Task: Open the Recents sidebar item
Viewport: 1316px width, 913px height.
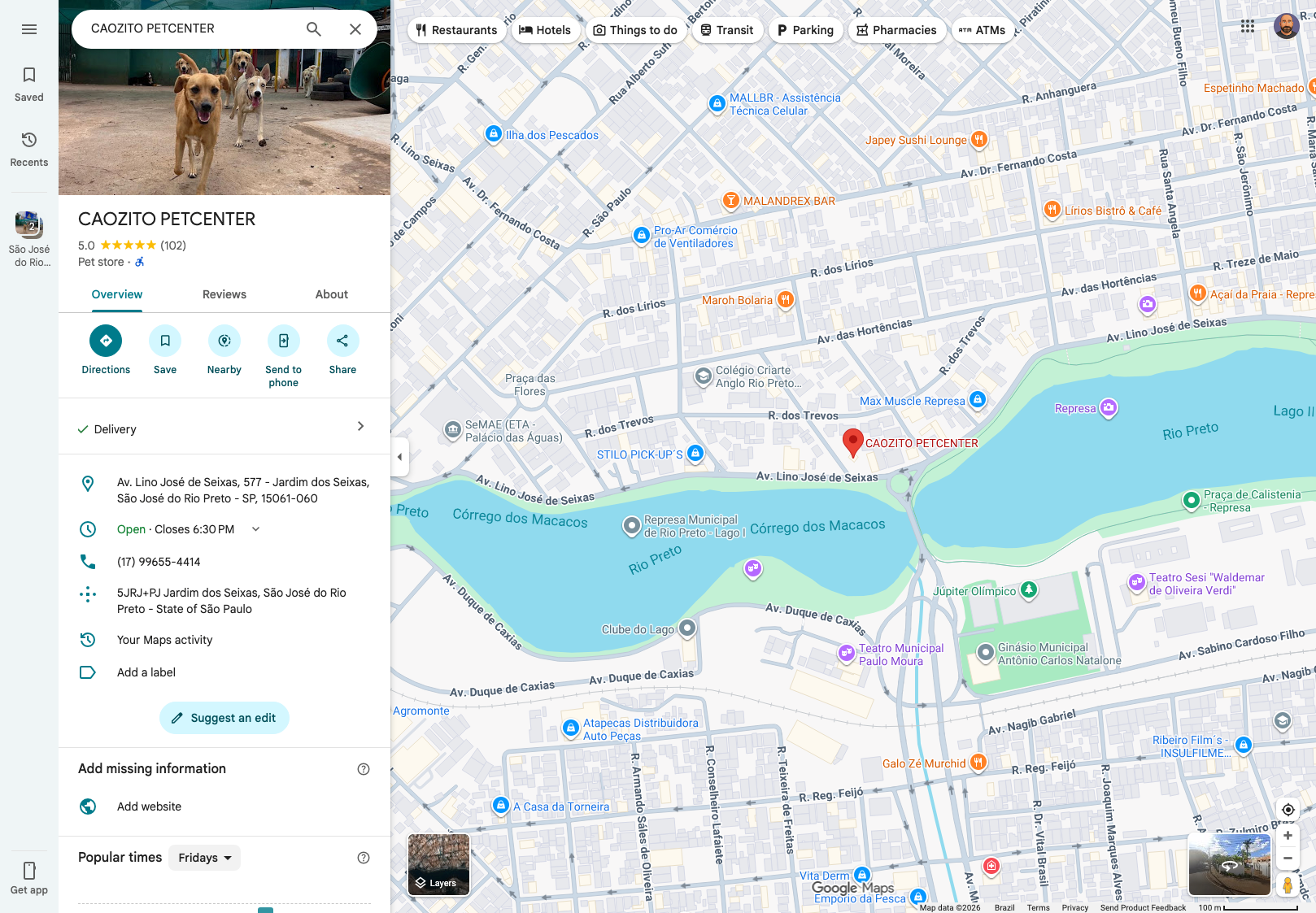Action: click(x=29, y=150)
